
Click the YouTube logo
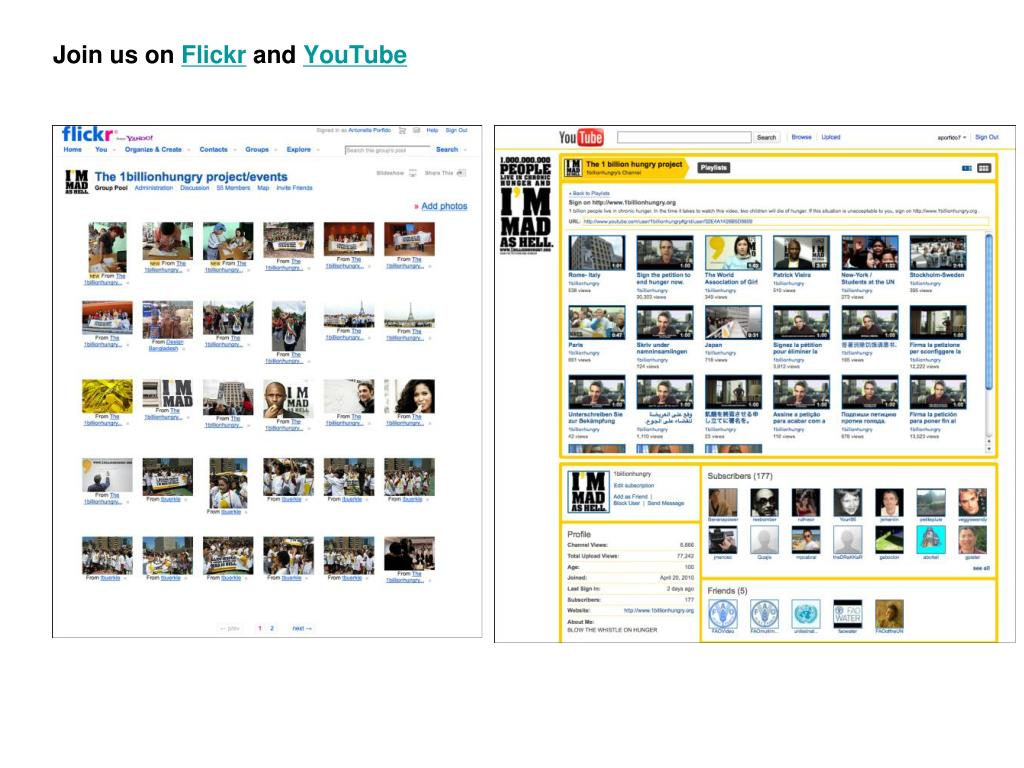(x=581, y=137)
